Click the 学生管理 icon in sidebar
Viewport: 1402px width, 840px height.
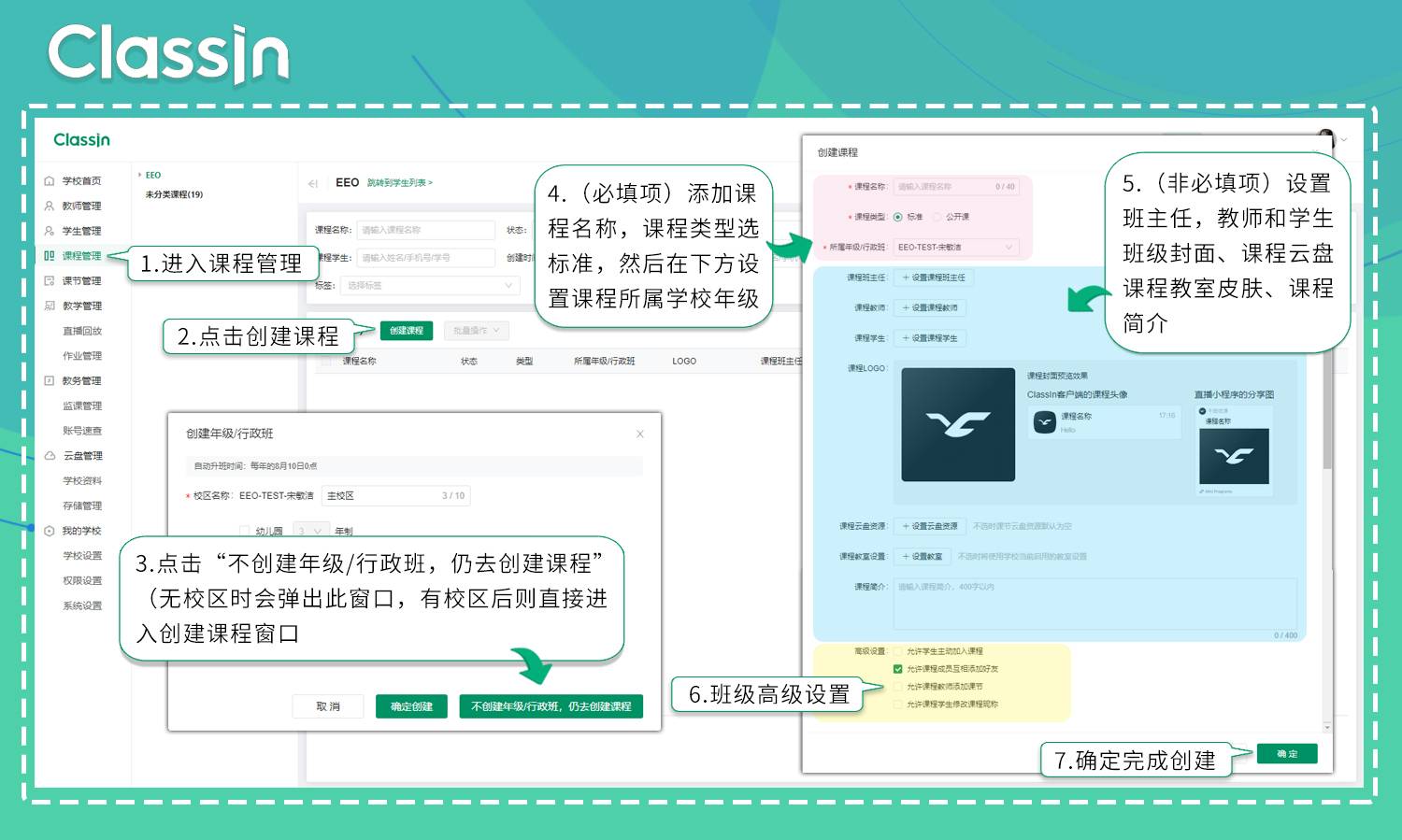[50, 231]
